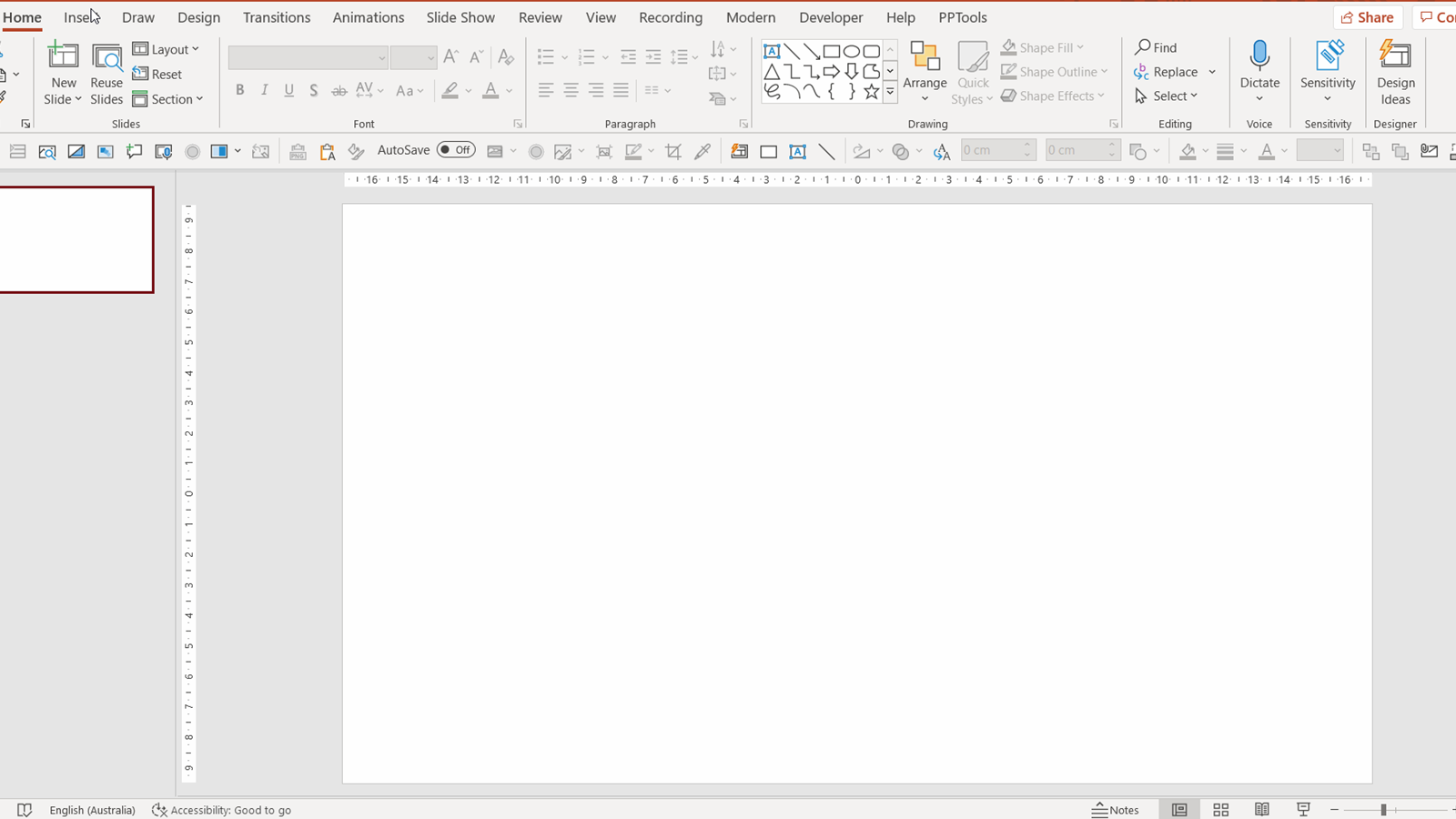1456x819 pixels.
Task: Select the line tool in quick toolbar
Action: (x=826, y=151)
